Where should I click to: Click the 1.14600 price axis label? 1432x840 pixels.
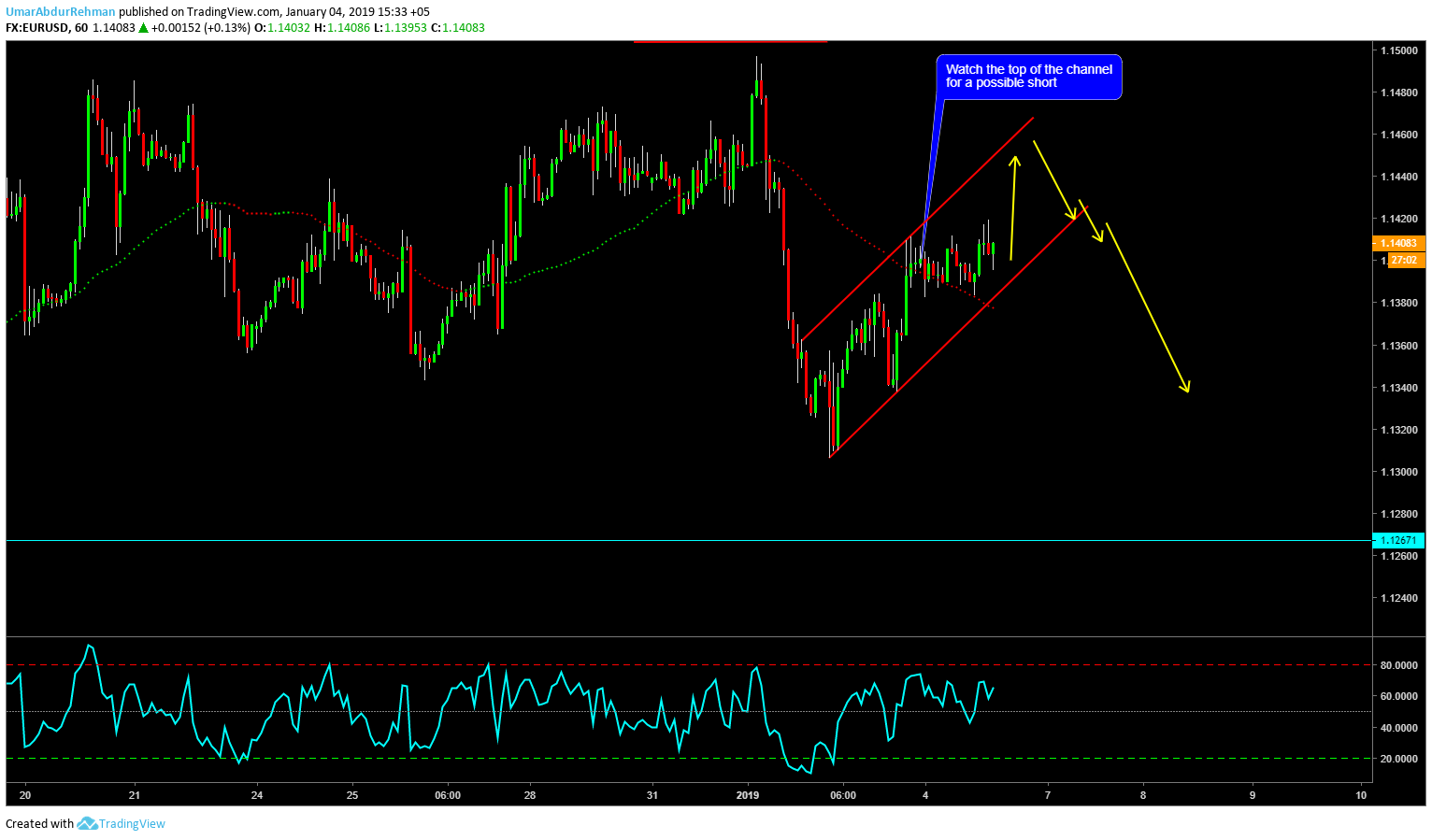(1399, 135)
